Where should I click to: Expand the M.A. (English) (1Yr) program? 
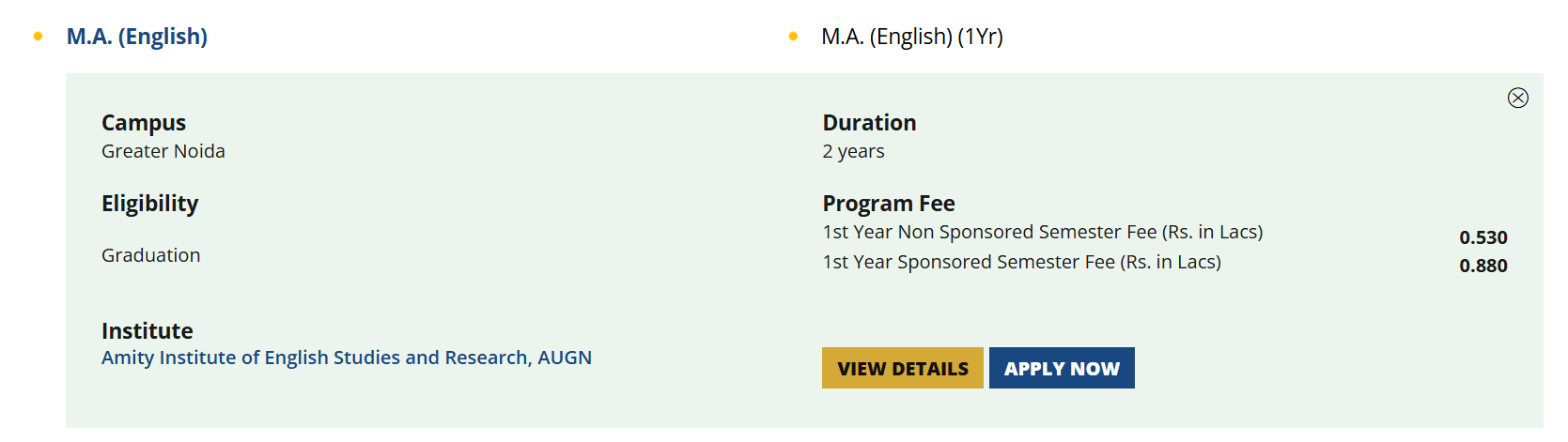click(911, 37)
